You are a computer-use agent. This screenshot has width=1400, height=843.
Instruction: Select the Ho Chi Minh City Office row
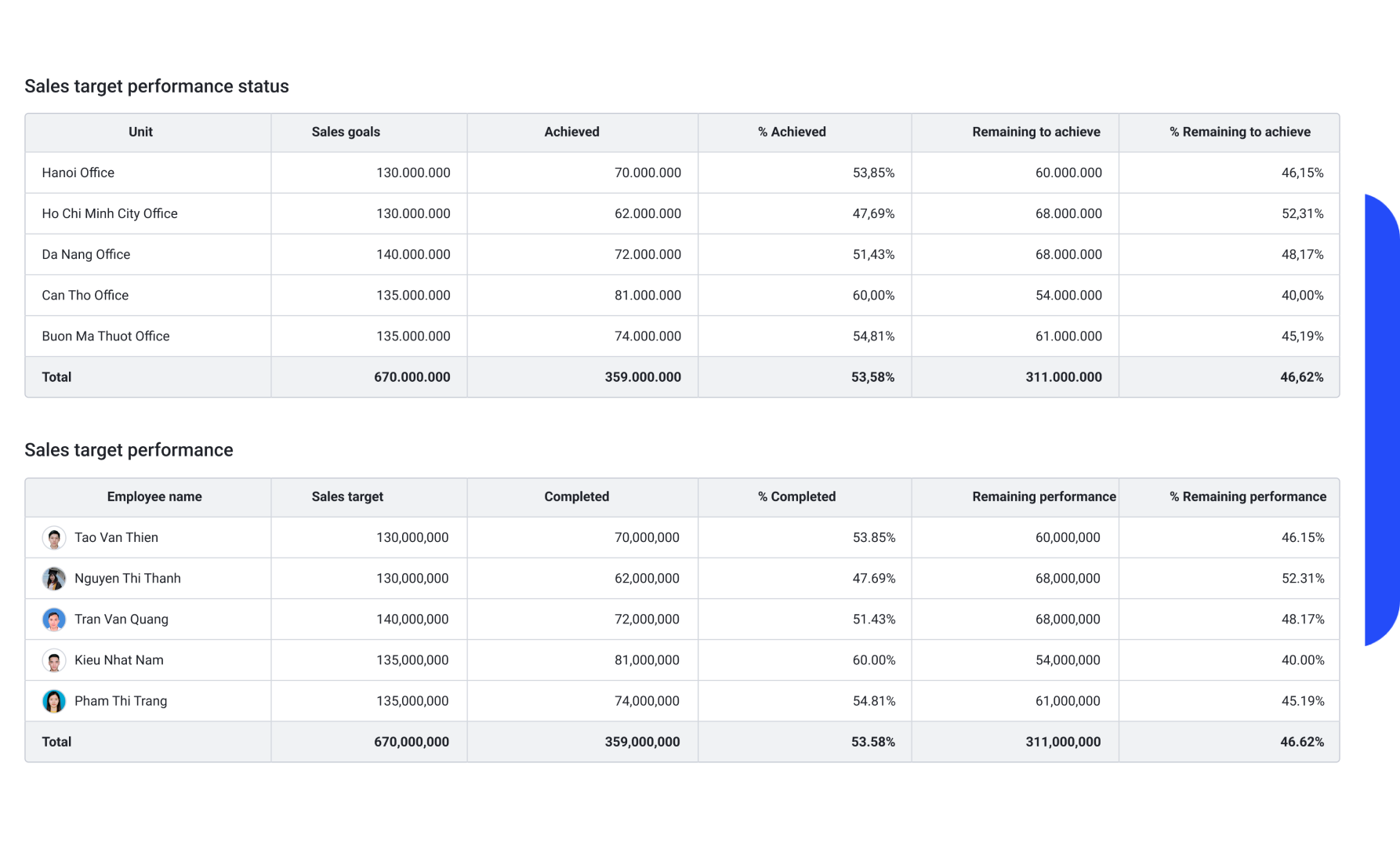[x=110, y=213]
